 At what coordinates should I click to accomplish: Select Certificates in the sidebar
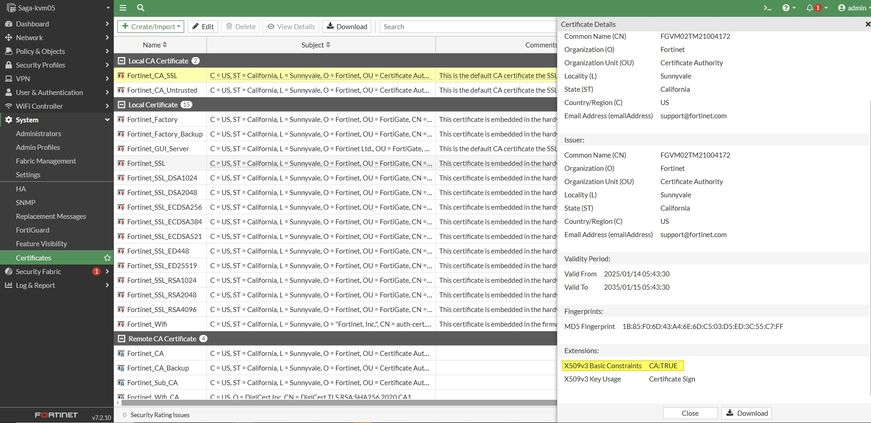click(33, 258)
